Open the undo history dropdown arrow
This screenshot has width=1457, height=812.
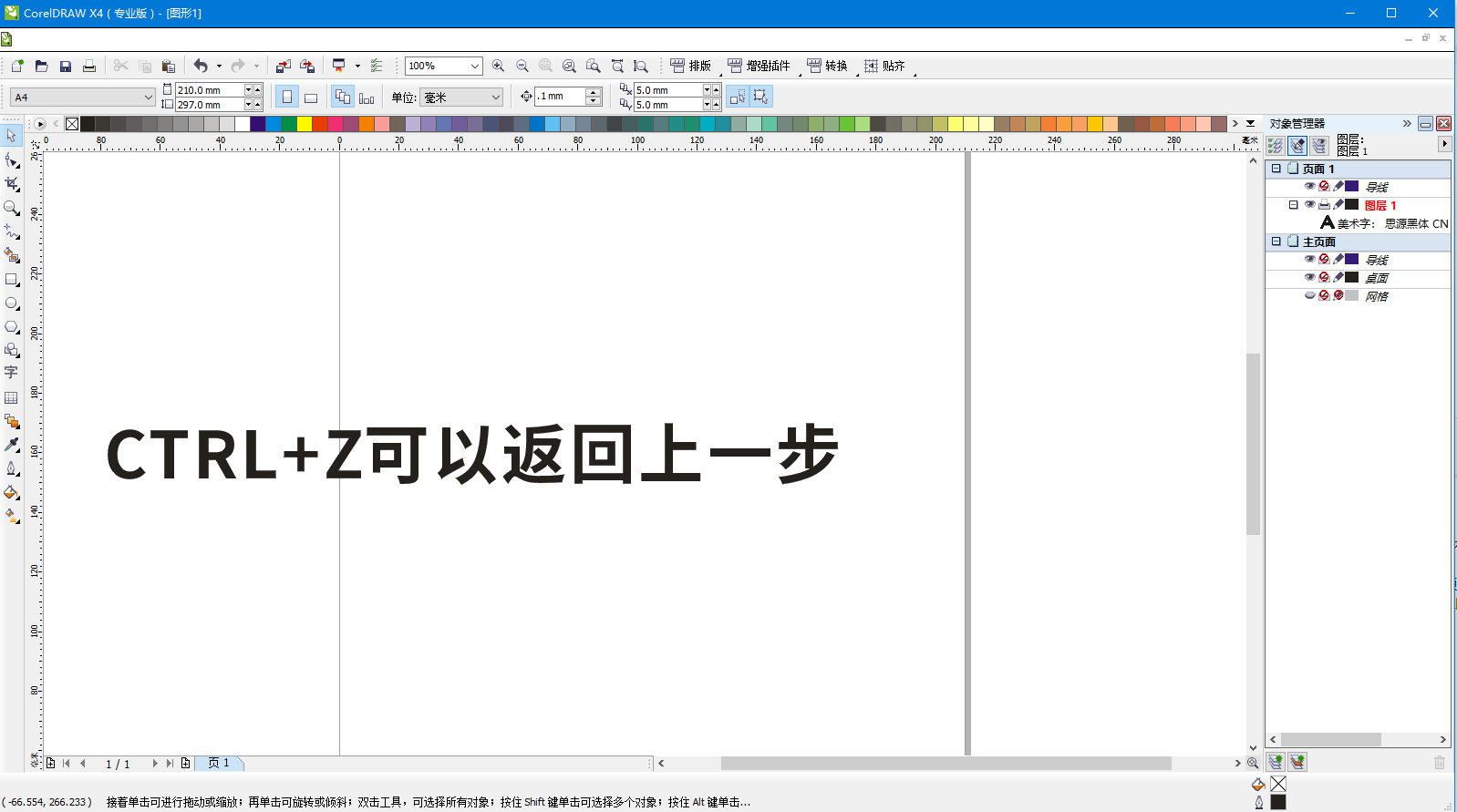219,66
